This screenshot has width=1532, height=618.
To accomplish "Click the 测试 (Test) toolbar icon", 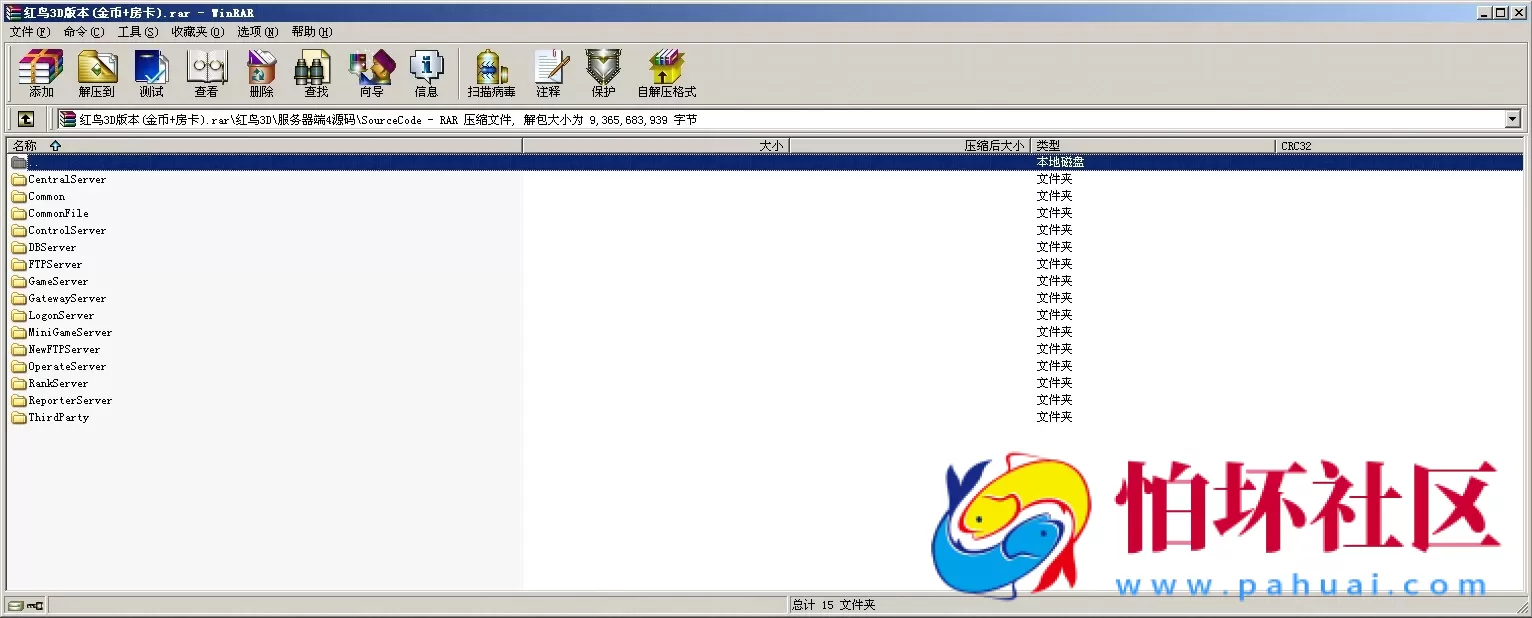I will [x=151, y=73].
